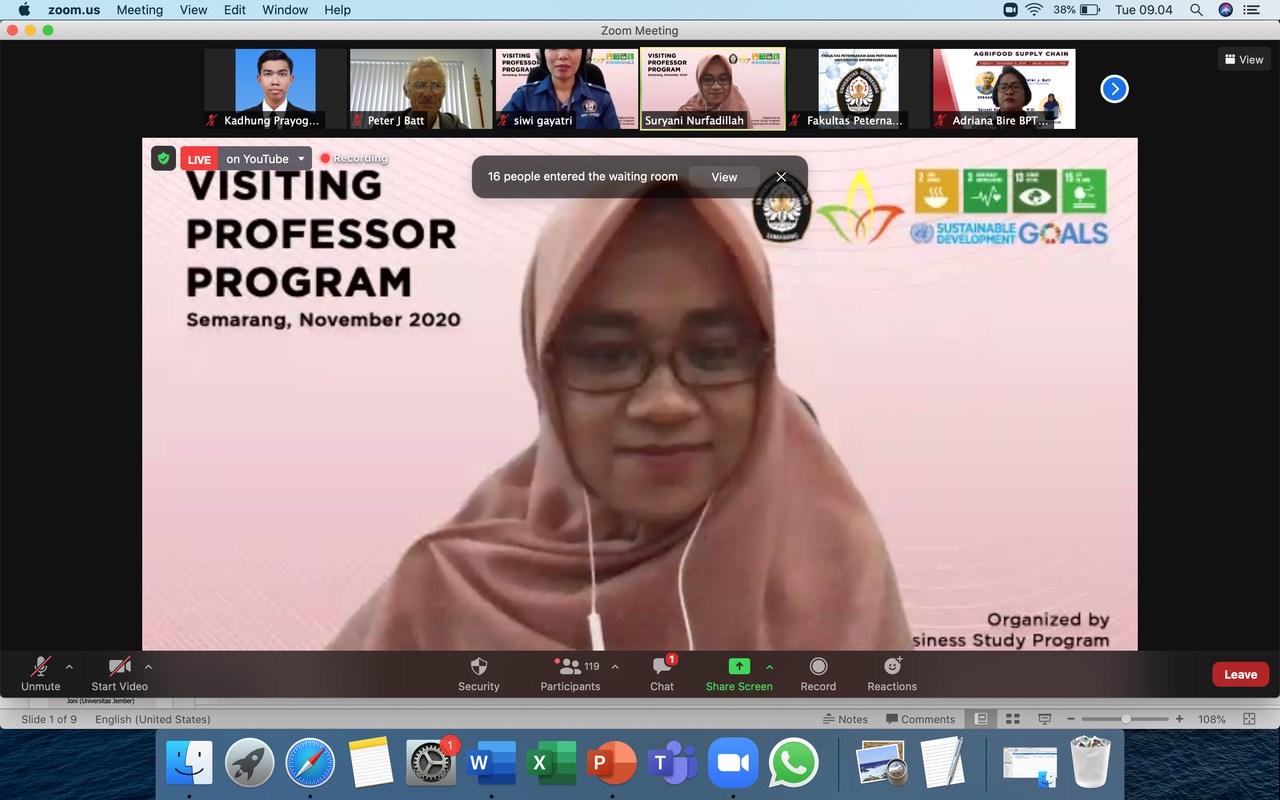
Task: Show next participants with the blue arrow
Action: pyautogui.click(x=1114, y=89)
